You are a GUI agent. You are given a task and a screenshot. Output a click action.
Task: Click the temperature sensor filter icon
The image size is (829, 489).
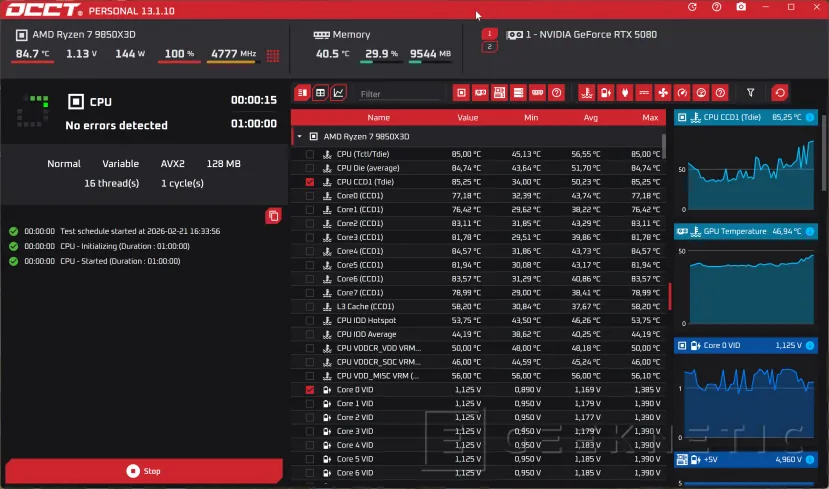[585, 93]
